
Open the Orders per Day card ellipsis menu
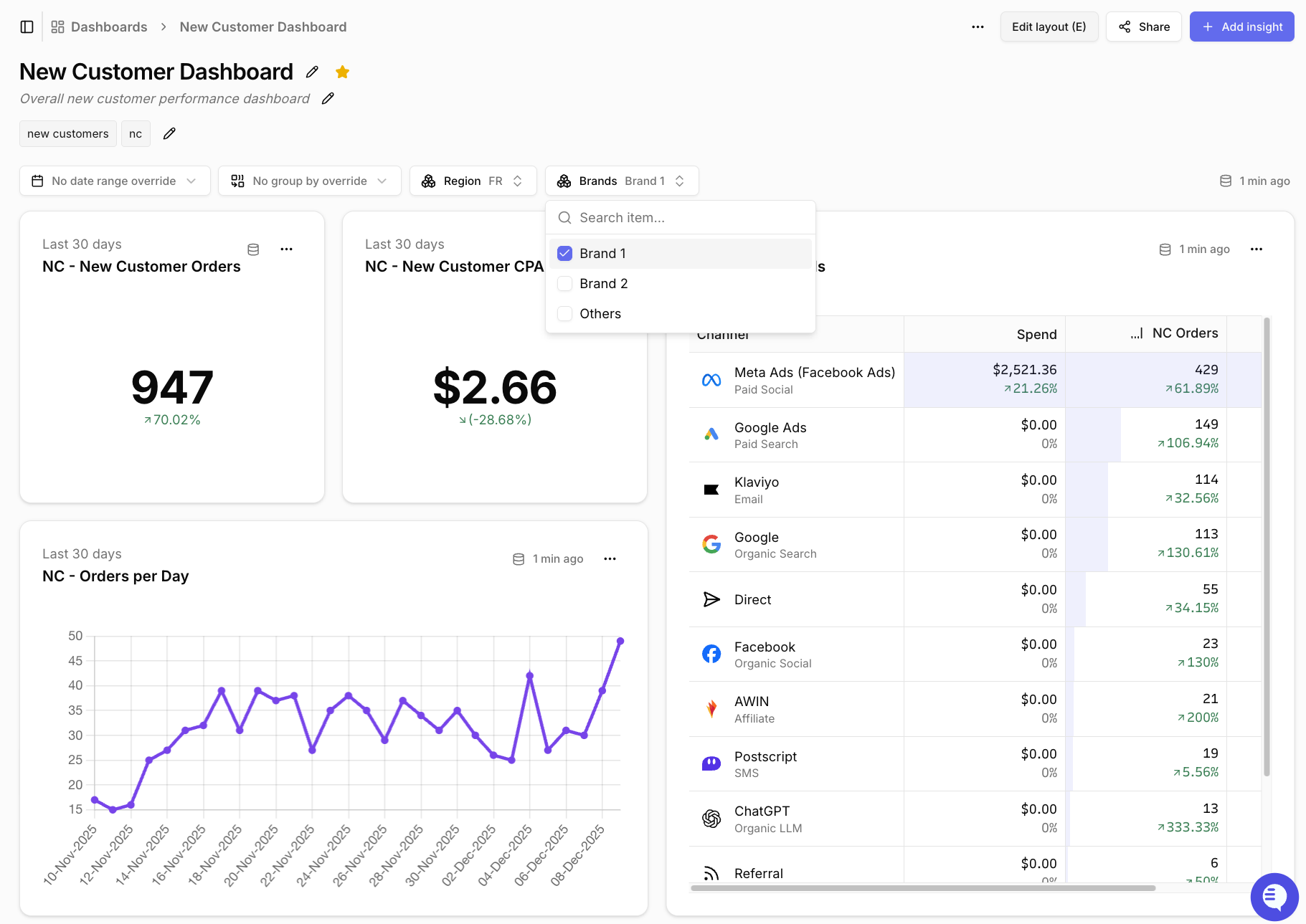pos(610,559)
